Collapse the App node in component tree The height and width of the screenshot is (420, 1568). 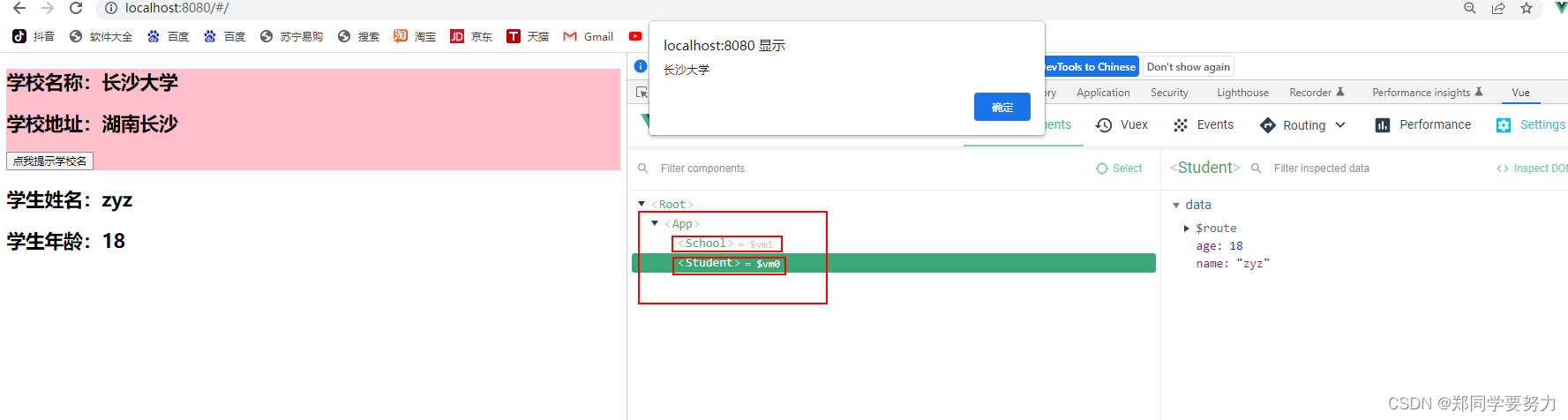pyautogui.click(x=655, y=223)
